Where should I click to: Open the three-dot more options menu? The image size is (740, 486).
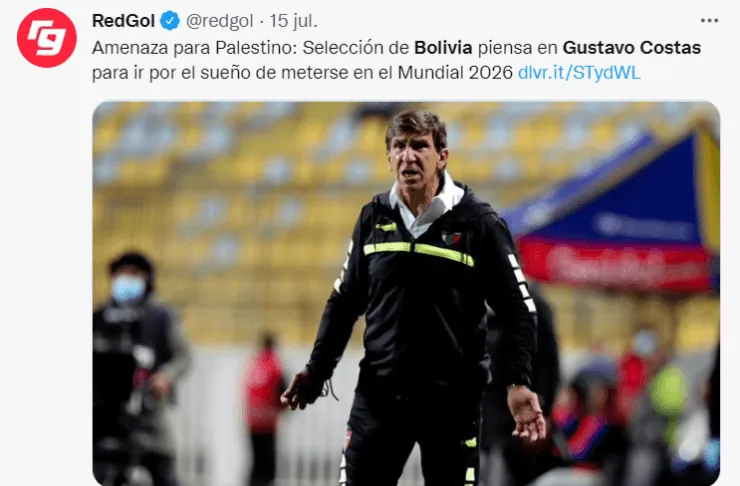click(x=709, y=21)
